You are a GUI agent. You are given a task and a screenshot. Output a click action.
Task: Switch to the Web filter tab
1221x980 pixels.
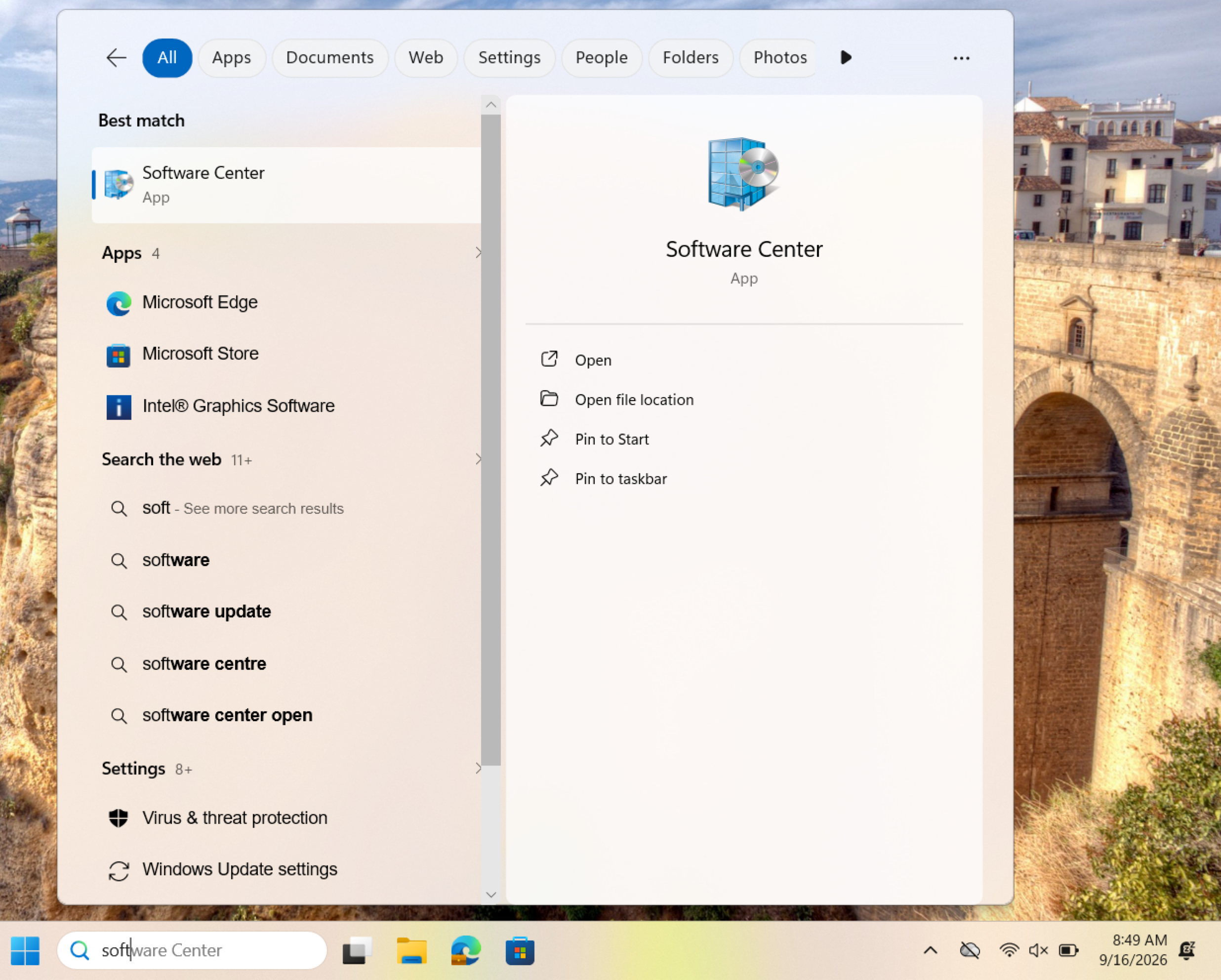[426, 58]
